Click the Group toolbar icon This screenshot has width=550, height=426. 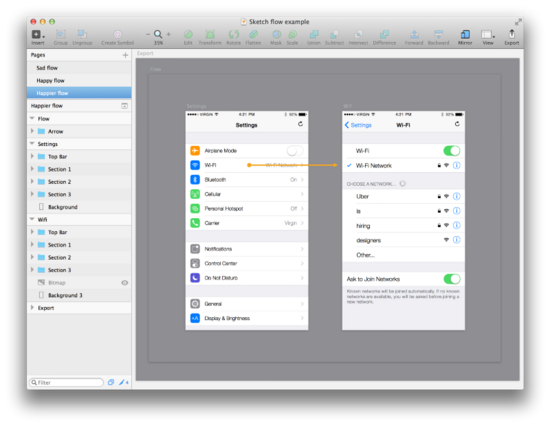tap(60, 34)
